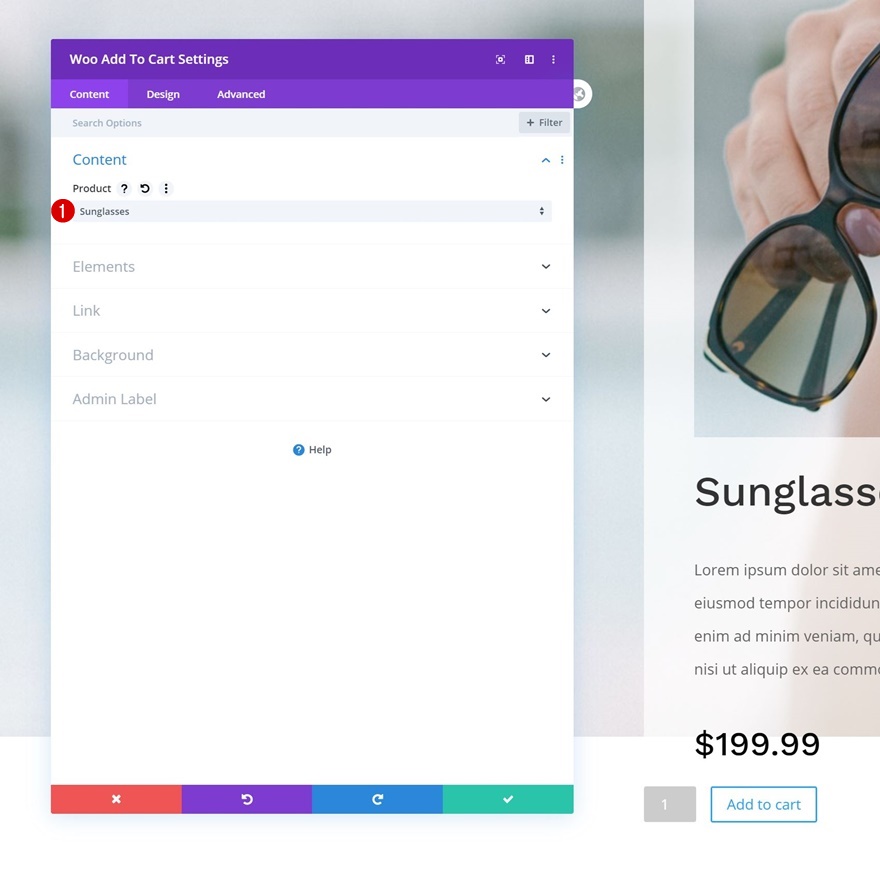
Task: Expand the Background section
Action: pos(312,355)
